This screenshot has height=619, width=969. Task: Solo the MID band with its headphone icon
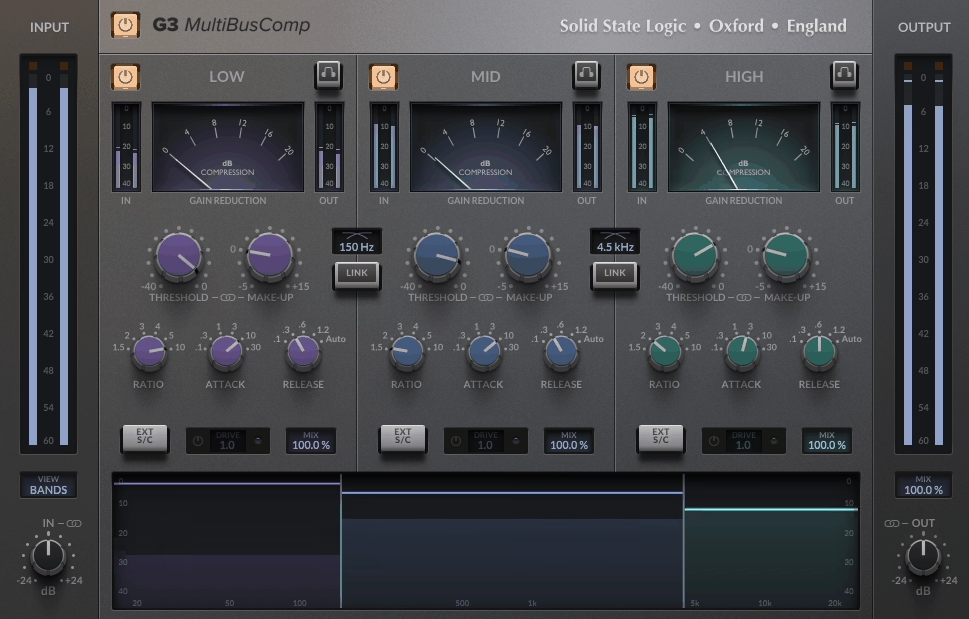click(586, 76)
